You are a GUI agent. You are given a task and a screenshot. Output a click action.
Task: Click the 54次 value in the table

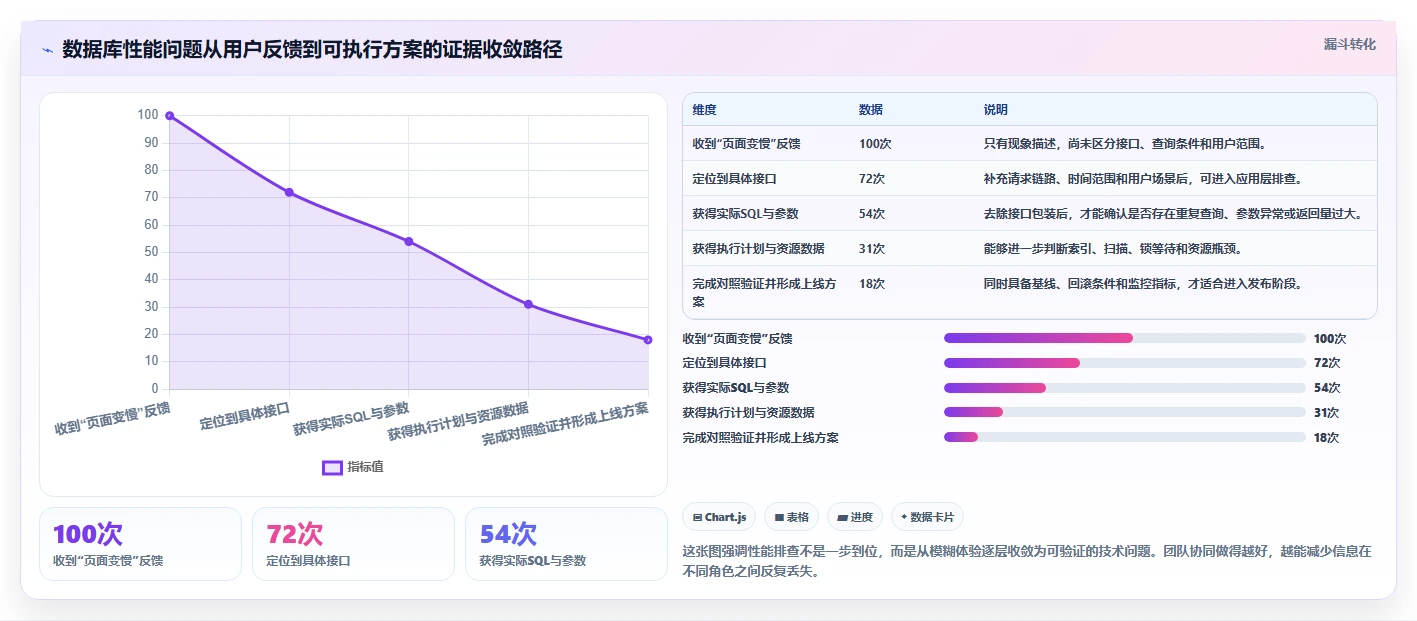872,214
